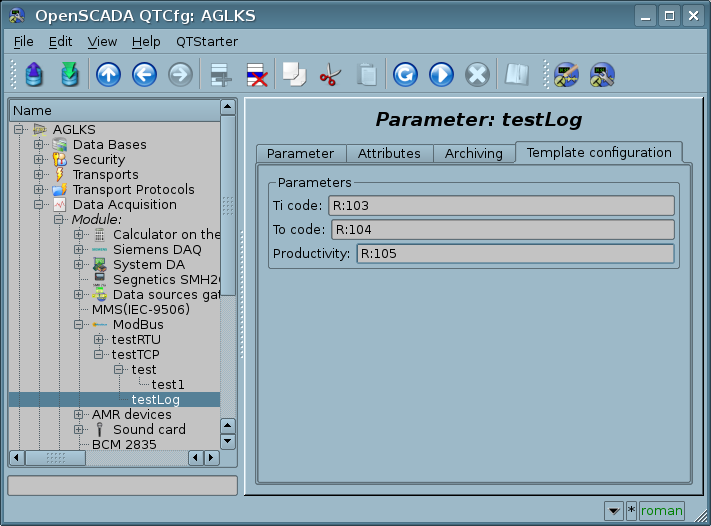The image size is (711, 526).
Task: Expand the Data Bases tree node
Action: point(39,145)
